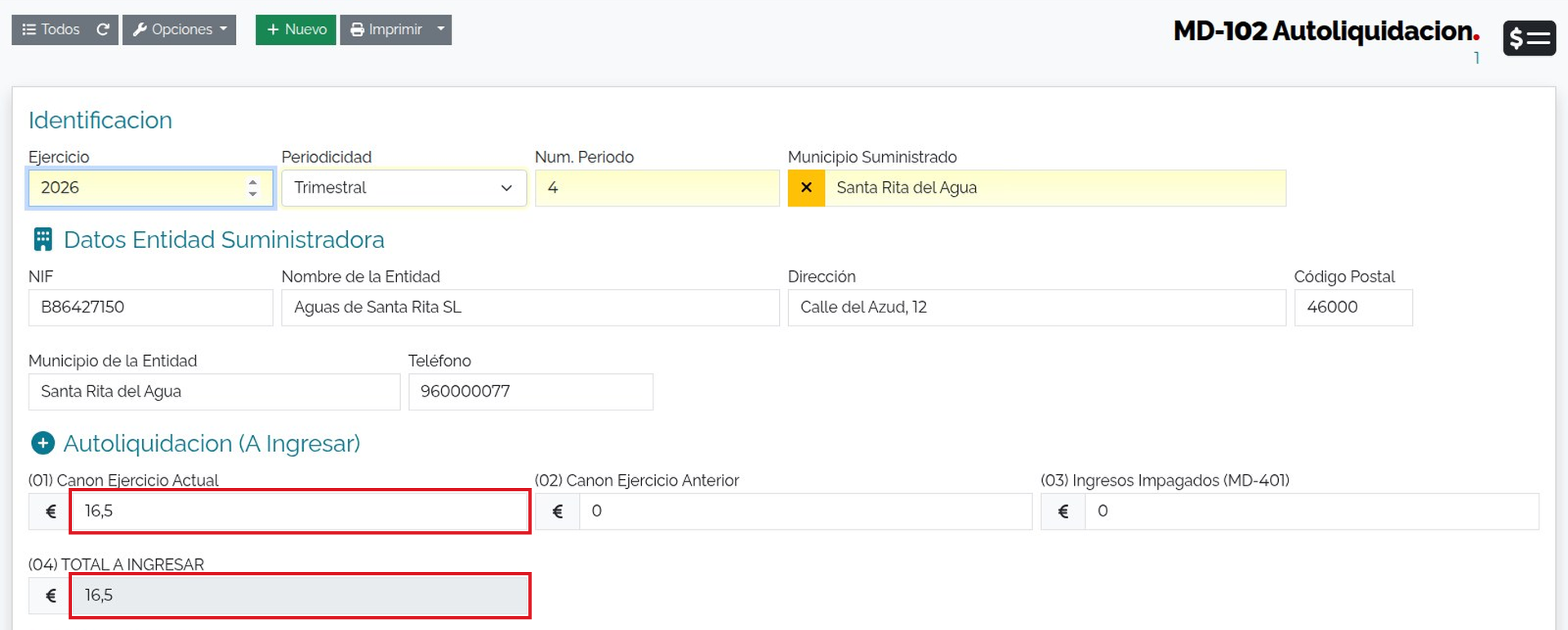
Task: Click the building icon beside Datos Entidad Suministradora
Action: click(x=42, y=239)
